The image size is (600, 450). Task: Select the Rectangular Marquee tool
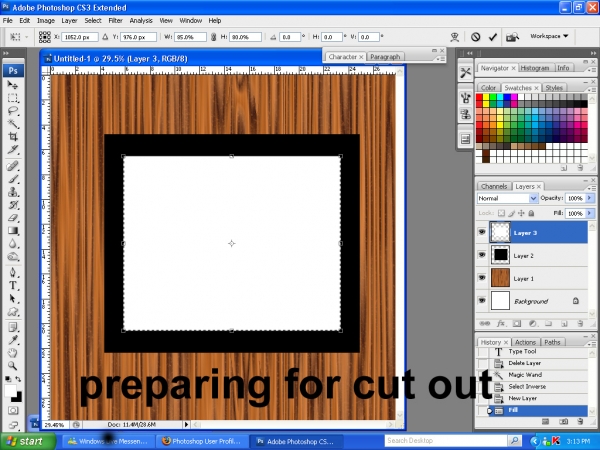click(13, 98)
